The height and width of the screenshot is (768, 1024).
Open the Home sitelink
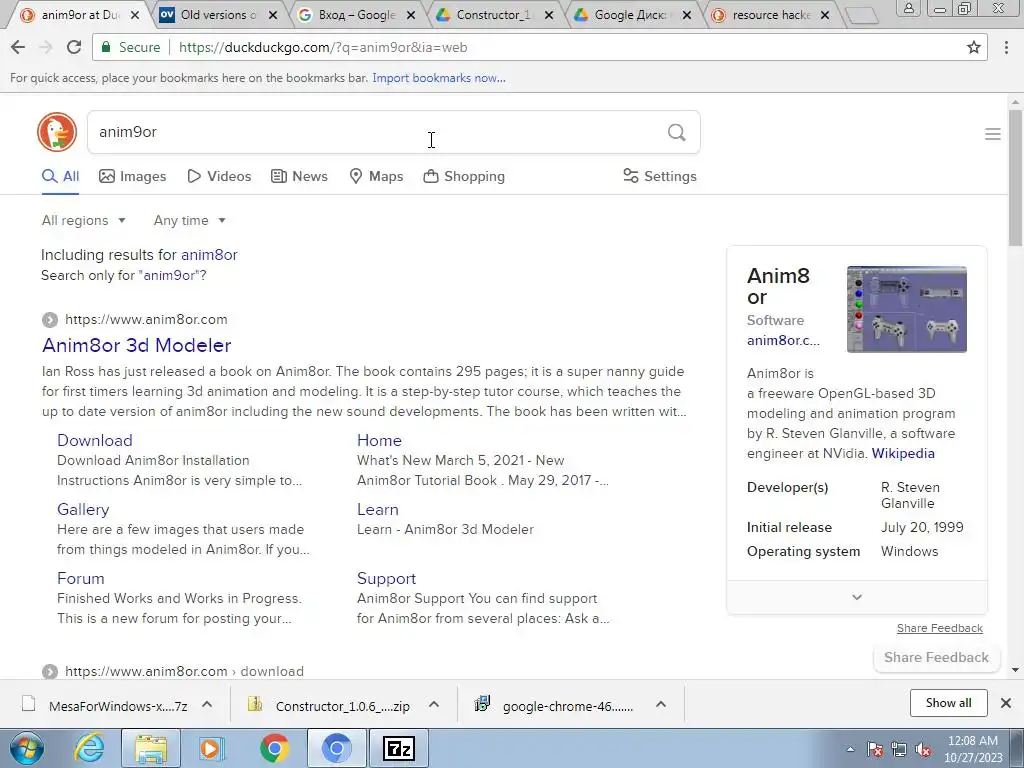click(379, 441)
